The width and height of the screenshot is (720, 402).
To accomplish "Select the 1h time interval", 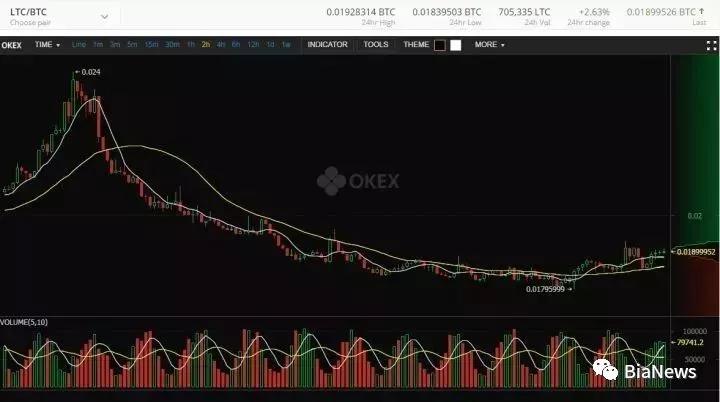I will 191,45.
